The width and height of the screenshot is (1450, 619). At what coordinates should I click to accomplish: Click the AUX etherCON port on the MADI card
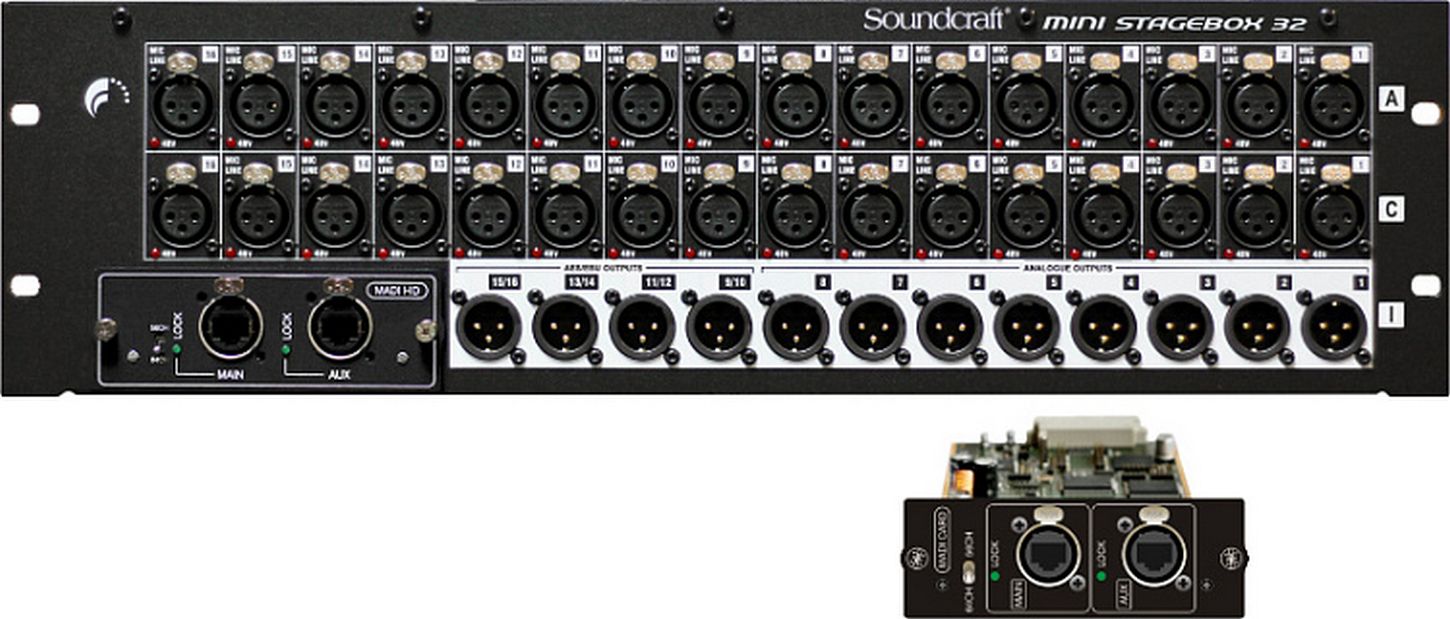pos(1156,554)
